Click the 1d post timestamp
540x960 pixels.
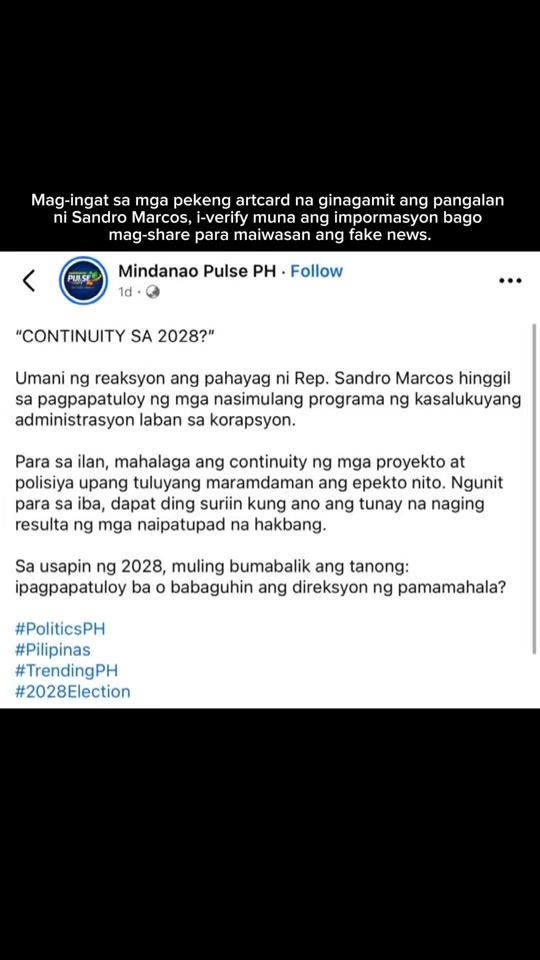pos(125,293)
